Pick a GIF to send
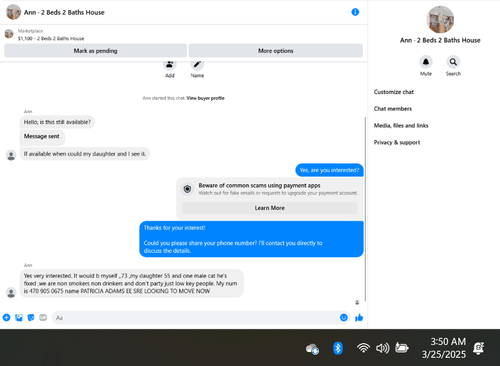500x366 pixels. [x=43, y=317]
